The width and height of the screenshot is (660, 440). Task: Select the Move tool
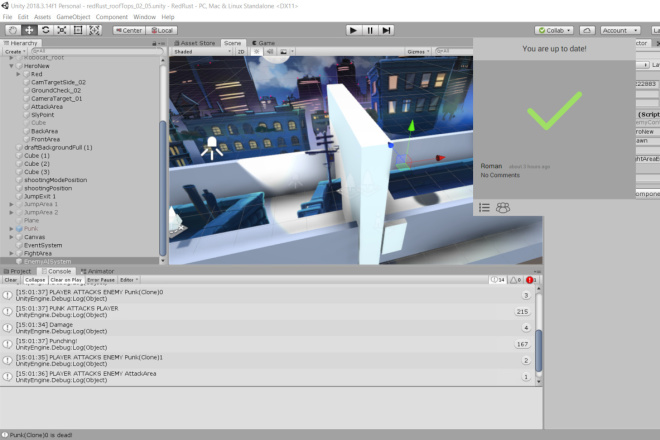click(x=29, y=30)
